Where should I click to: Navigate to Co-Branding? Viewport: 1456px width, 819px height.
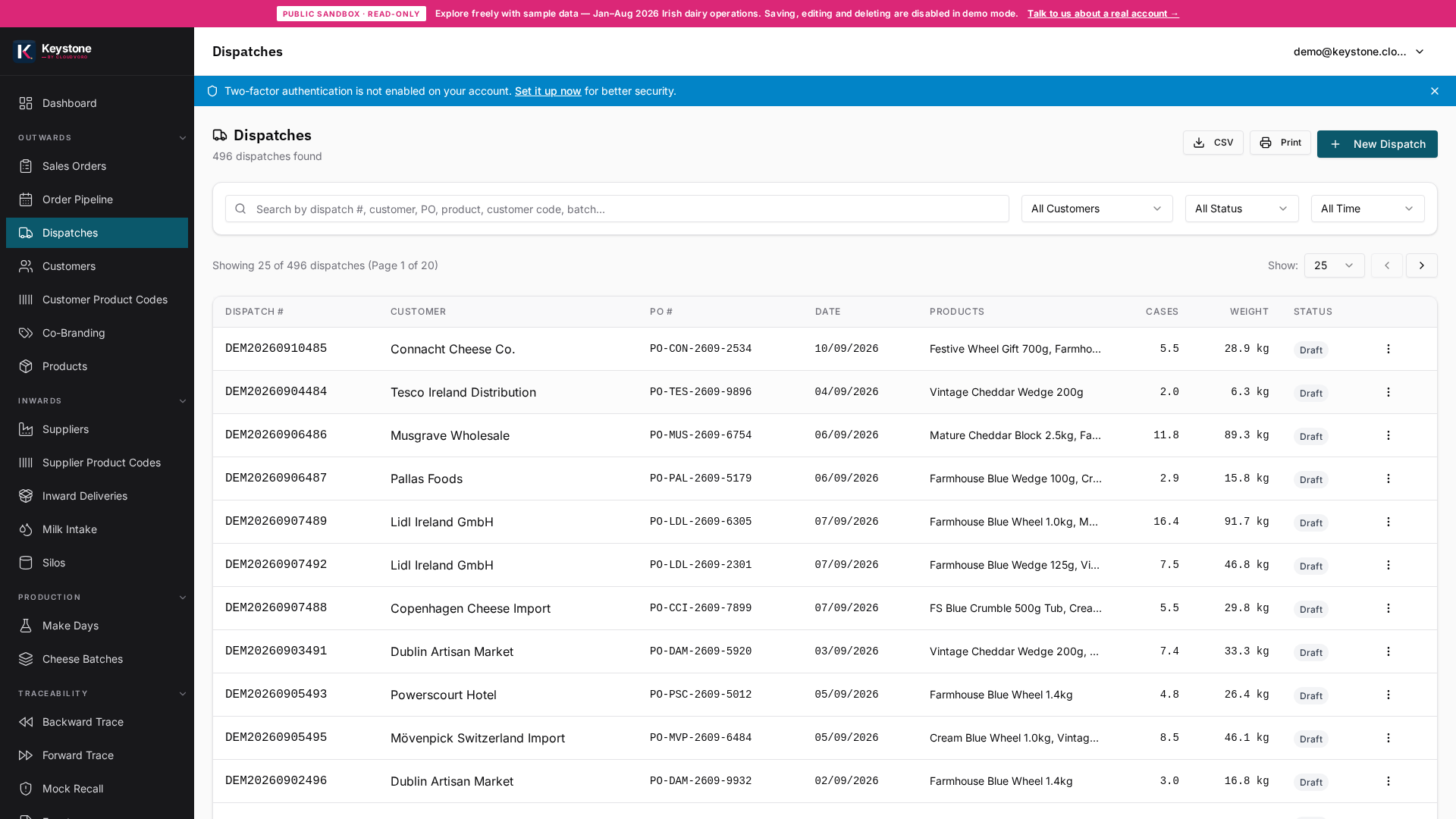(x=97, y=333)
